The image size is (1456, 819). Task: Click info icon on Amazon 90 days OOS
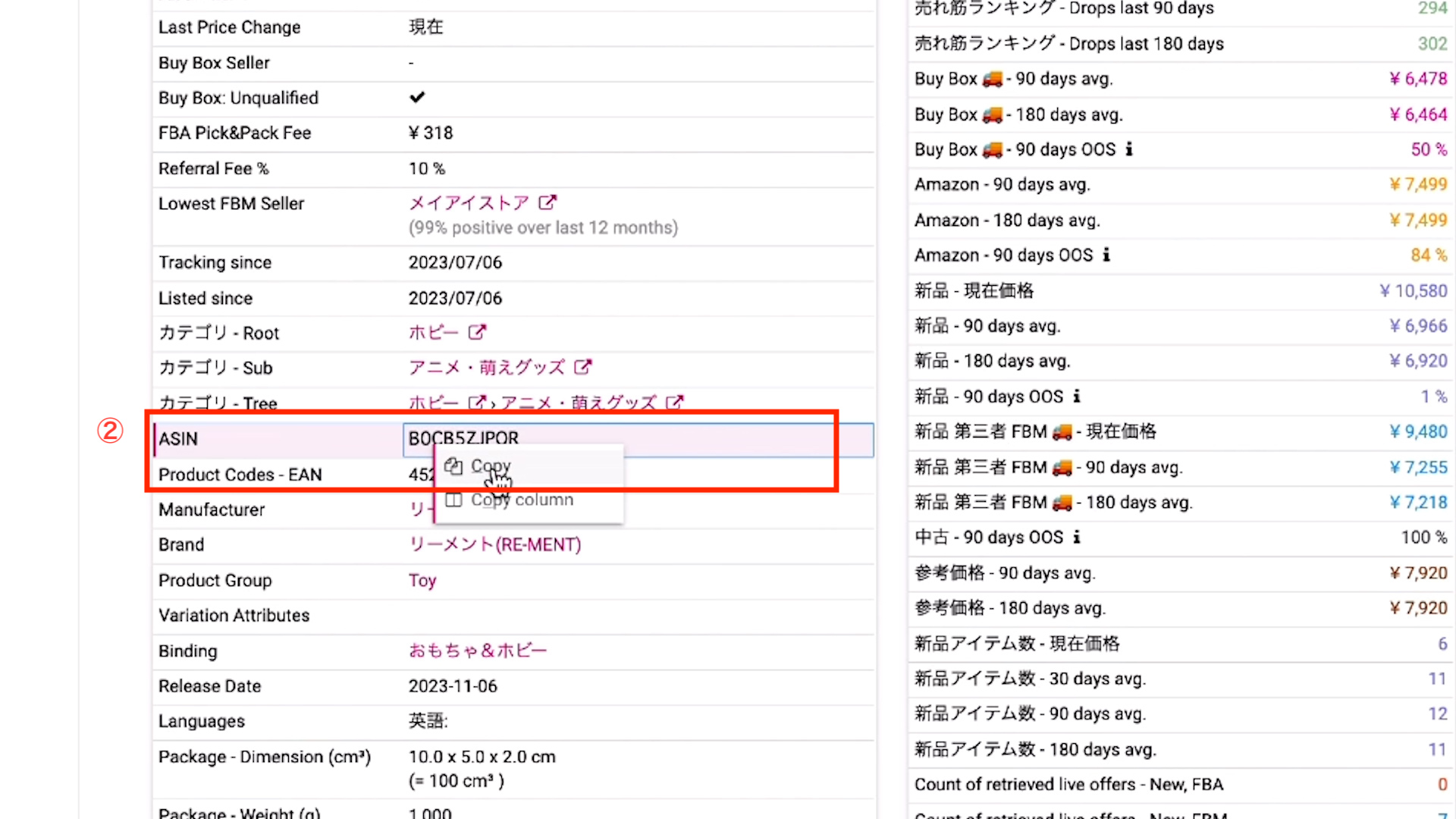point(1106,255)
